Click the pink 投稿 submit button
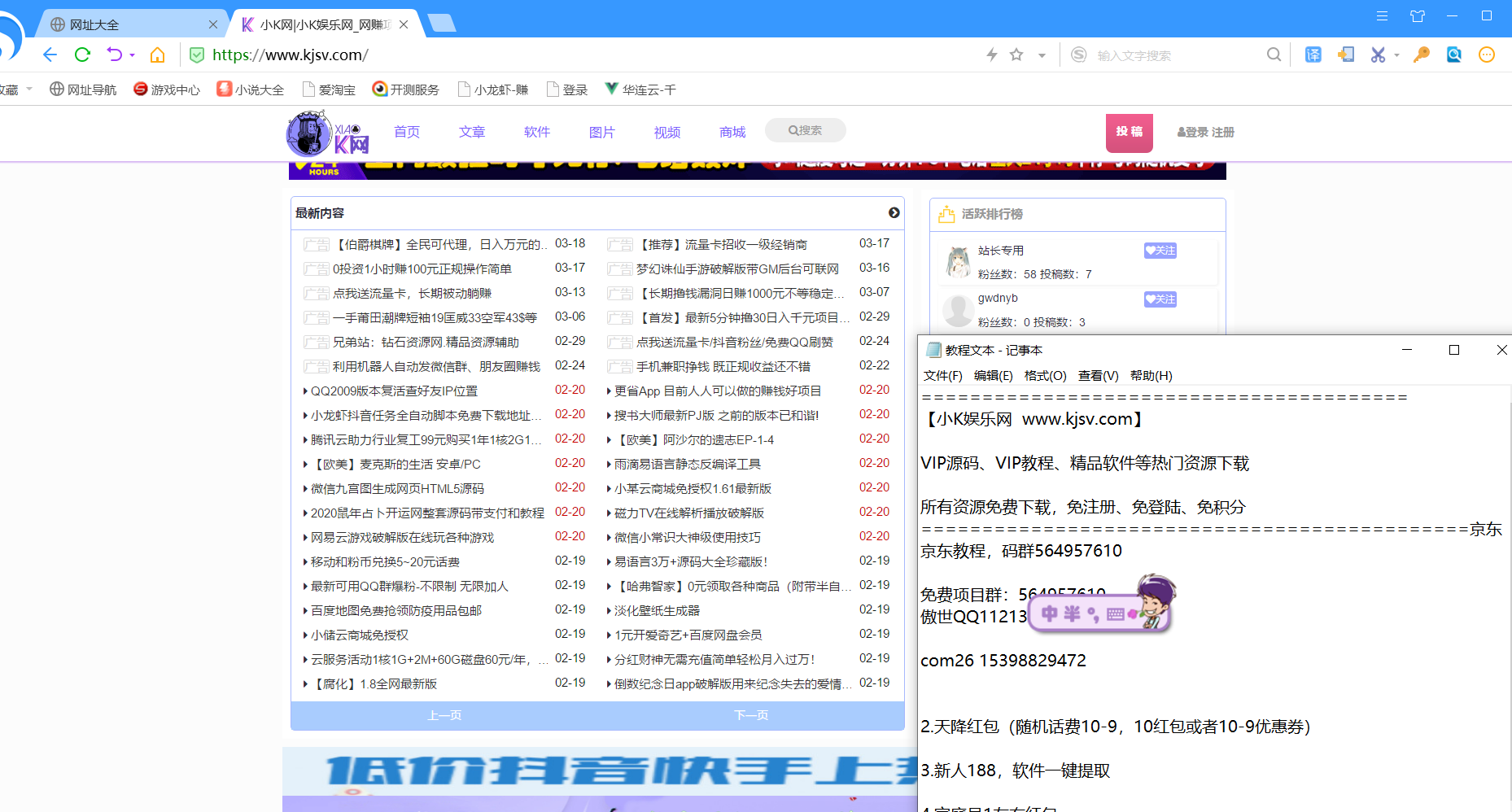 coord(1129,133)
